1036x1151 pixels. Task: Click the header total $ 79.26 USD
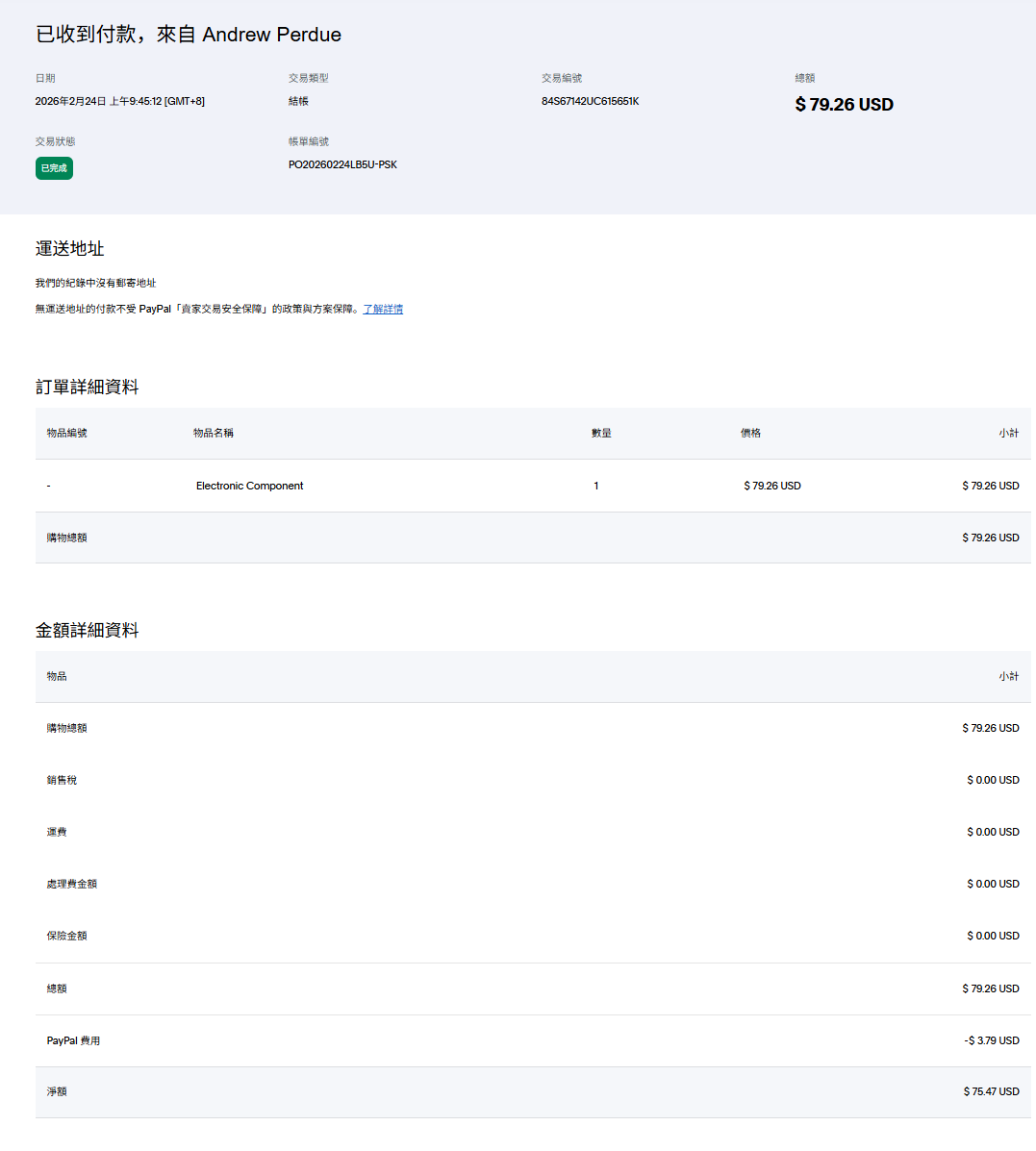tap(844, 105)
